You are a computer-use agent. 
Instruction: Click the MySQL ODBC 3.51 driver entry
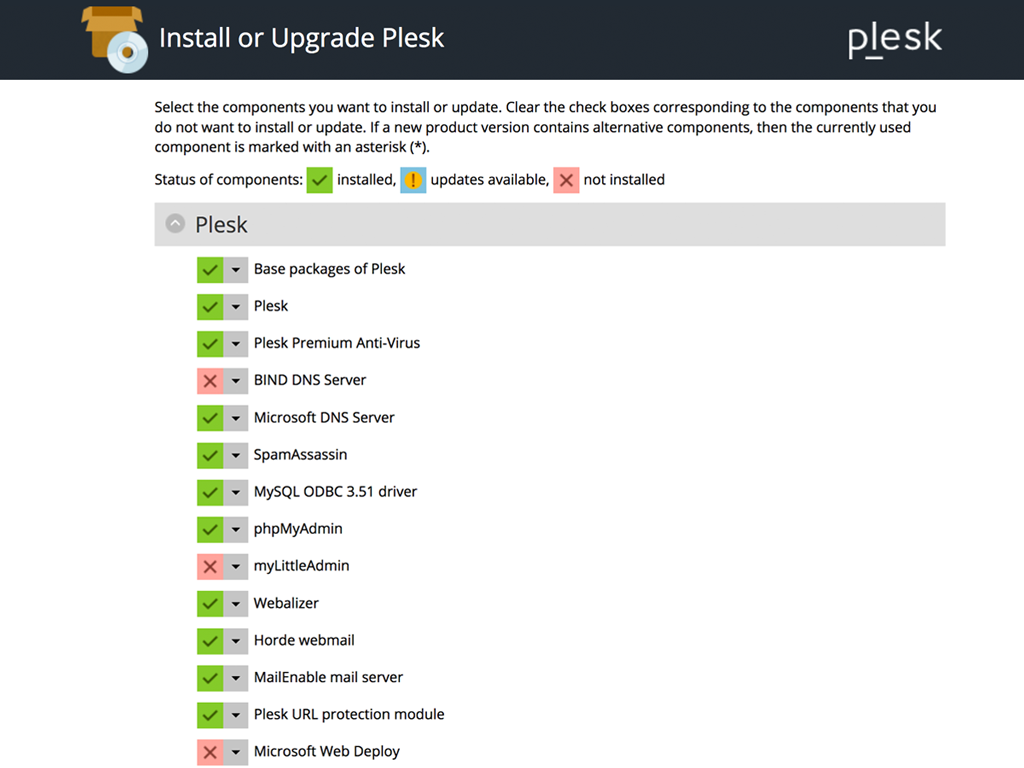tap(335, 491)
